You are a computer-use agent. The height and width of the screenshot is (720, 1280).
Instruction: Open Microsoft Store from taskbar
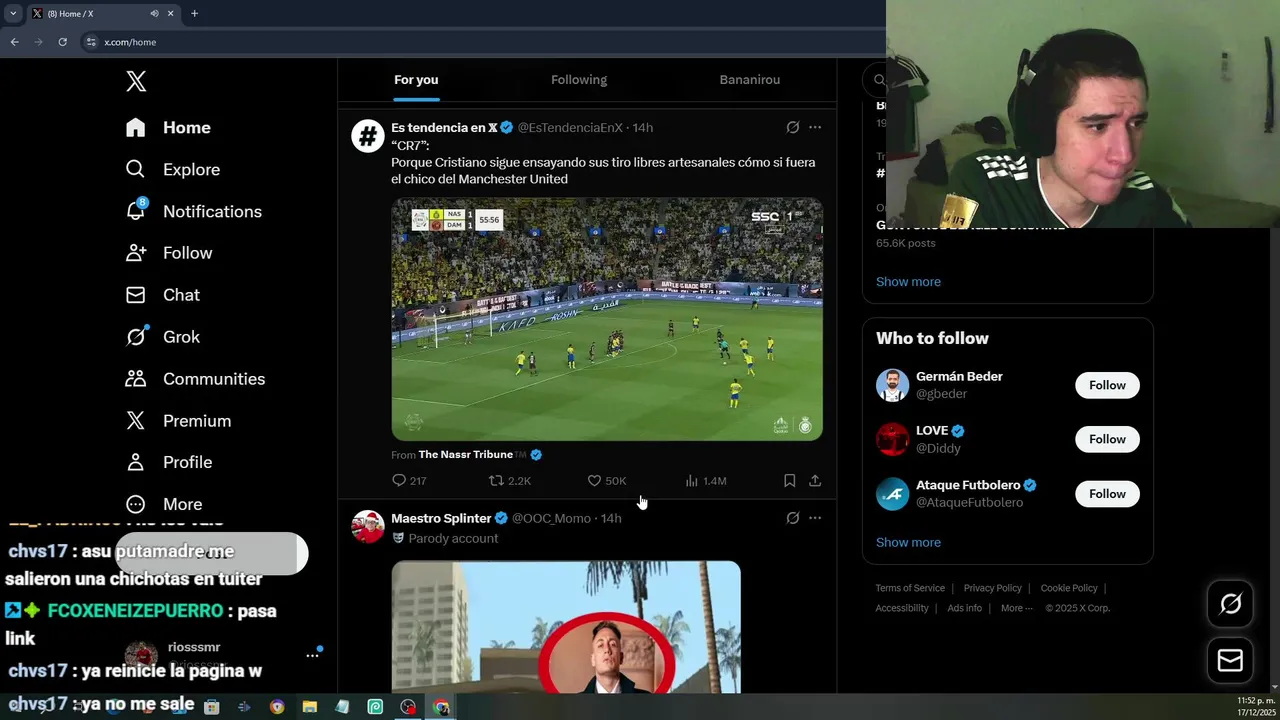coord(211,707)
